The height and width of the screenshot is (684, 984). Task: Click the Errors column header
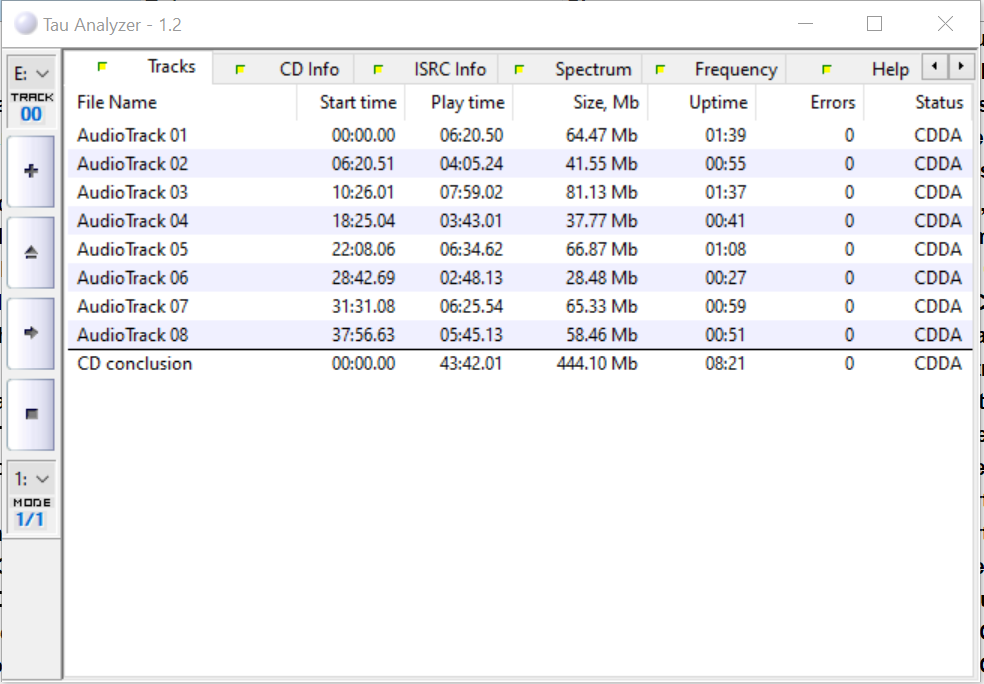tap(832, 102)
